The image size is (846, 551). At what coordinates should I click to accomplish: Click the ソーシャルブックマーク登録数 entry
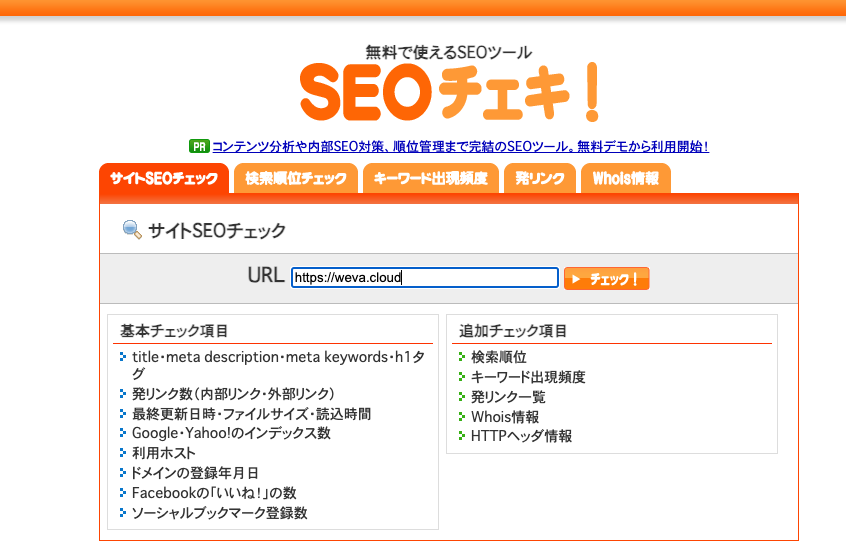[220, 513]
